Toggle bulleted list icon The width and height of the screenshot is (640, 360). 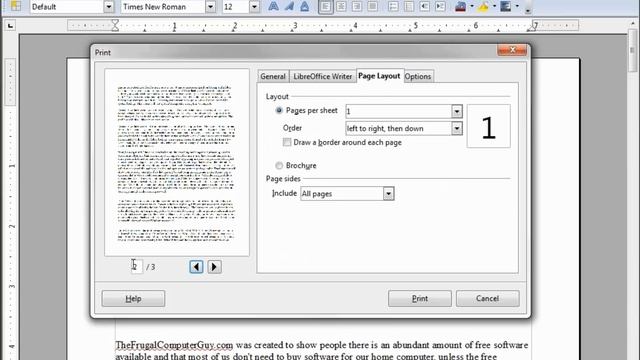pyautogui.click(x=409, y=7)
